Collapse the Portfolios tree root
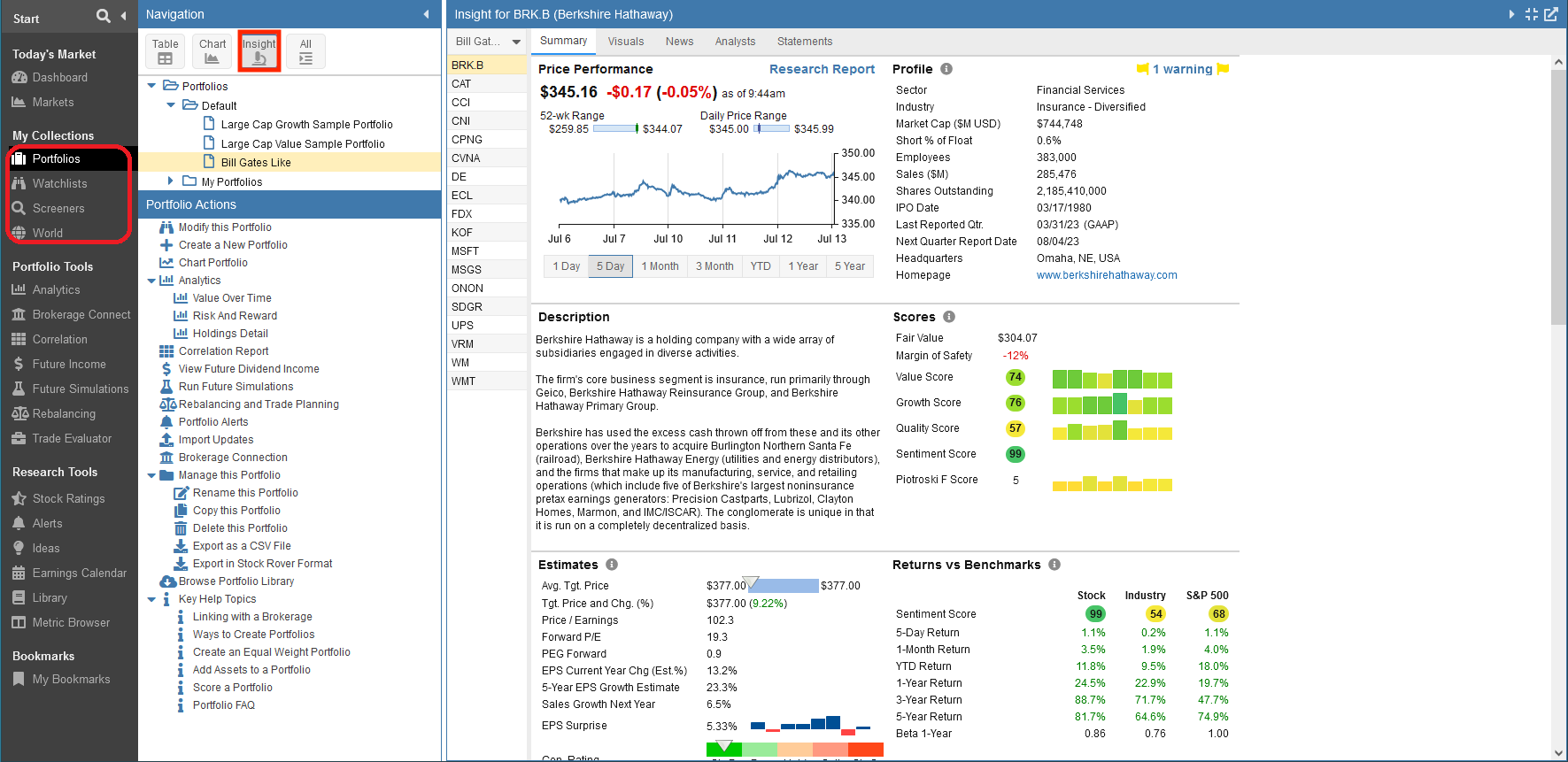Image resolution: width=1568 pixels, height=762 pixels. coord(151,86)
